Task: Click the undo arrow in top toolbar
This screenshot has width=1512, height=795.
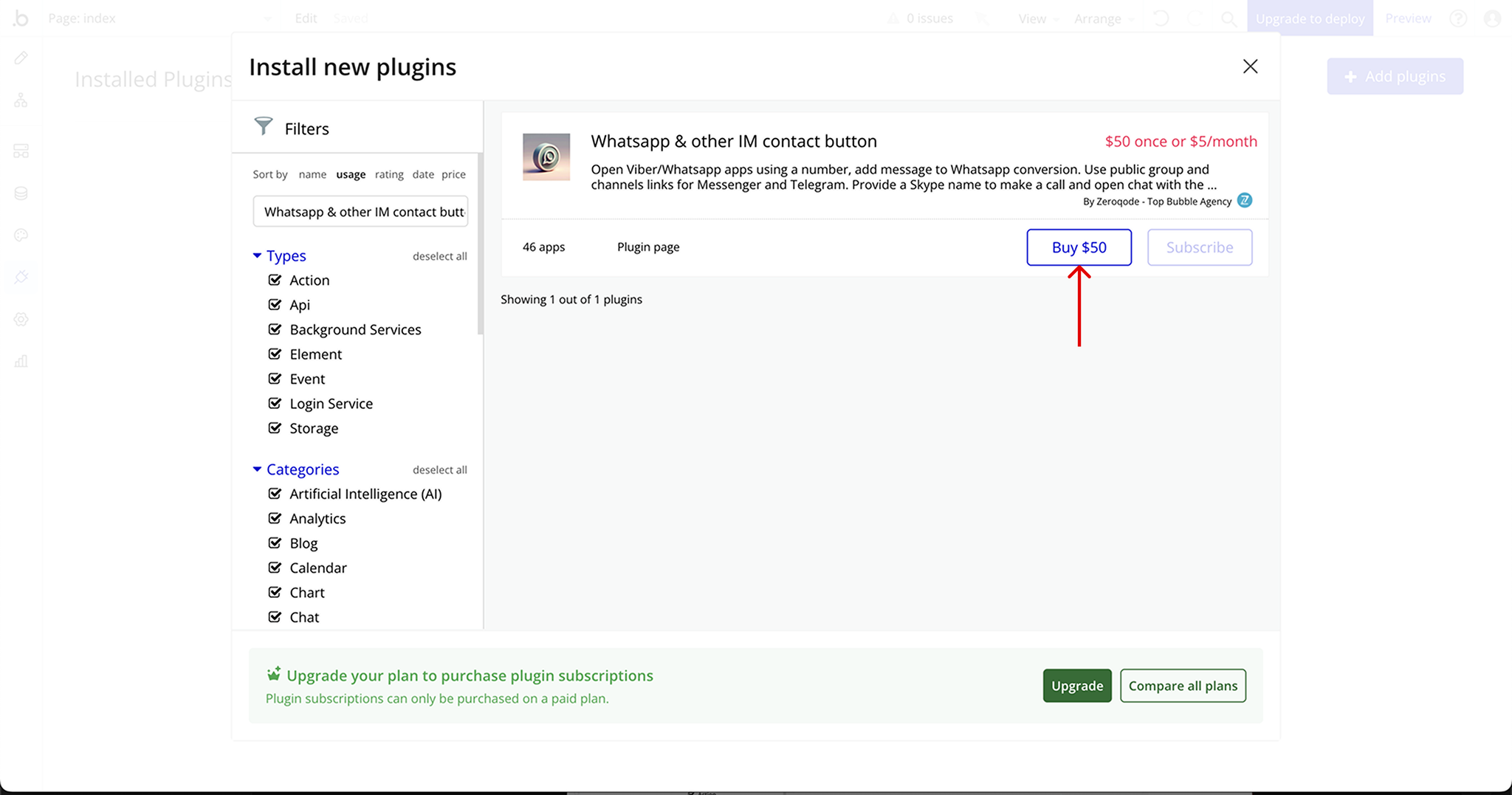Action: point(1161,18)
